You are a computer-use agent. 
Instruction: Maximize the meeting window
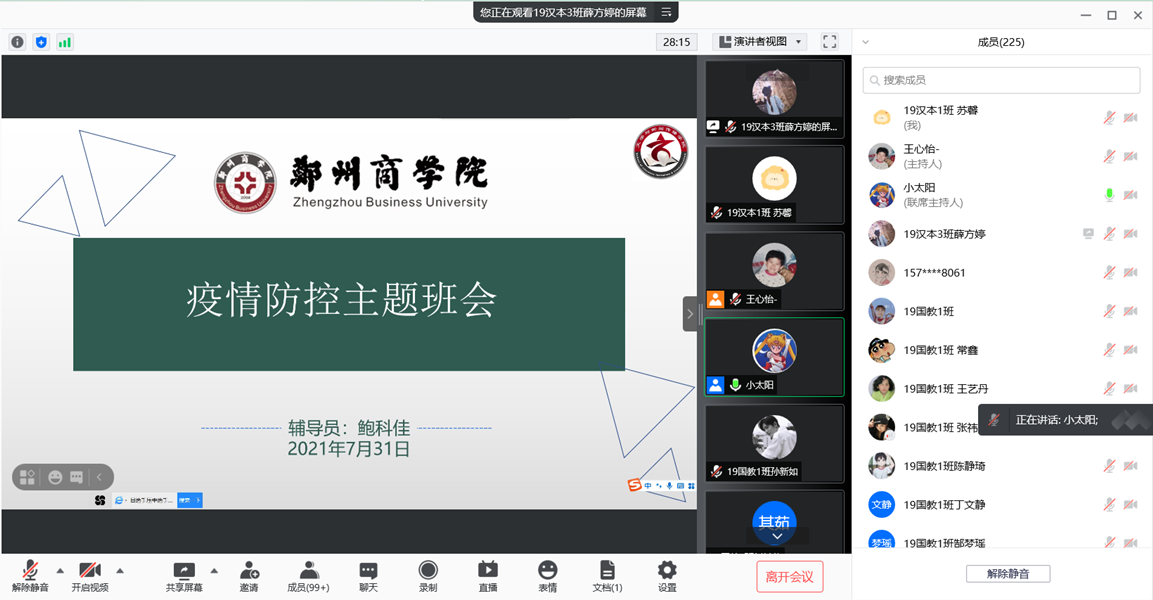pyautogui.click(x=1112, y=15)
